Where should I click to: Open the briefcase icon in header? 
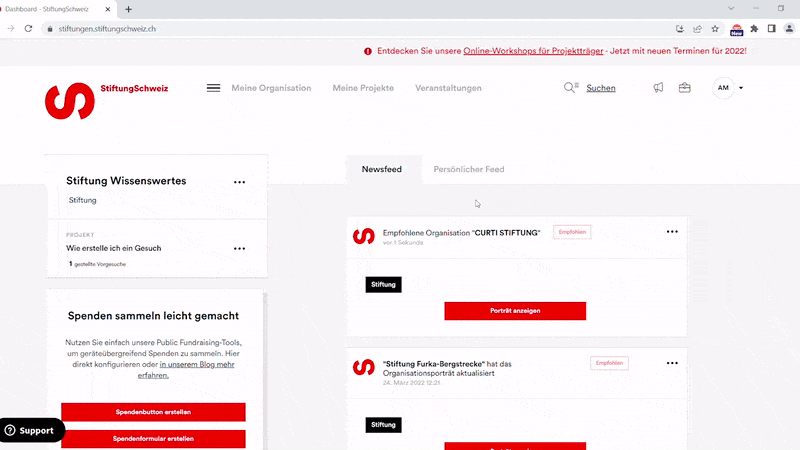[685, 88]
